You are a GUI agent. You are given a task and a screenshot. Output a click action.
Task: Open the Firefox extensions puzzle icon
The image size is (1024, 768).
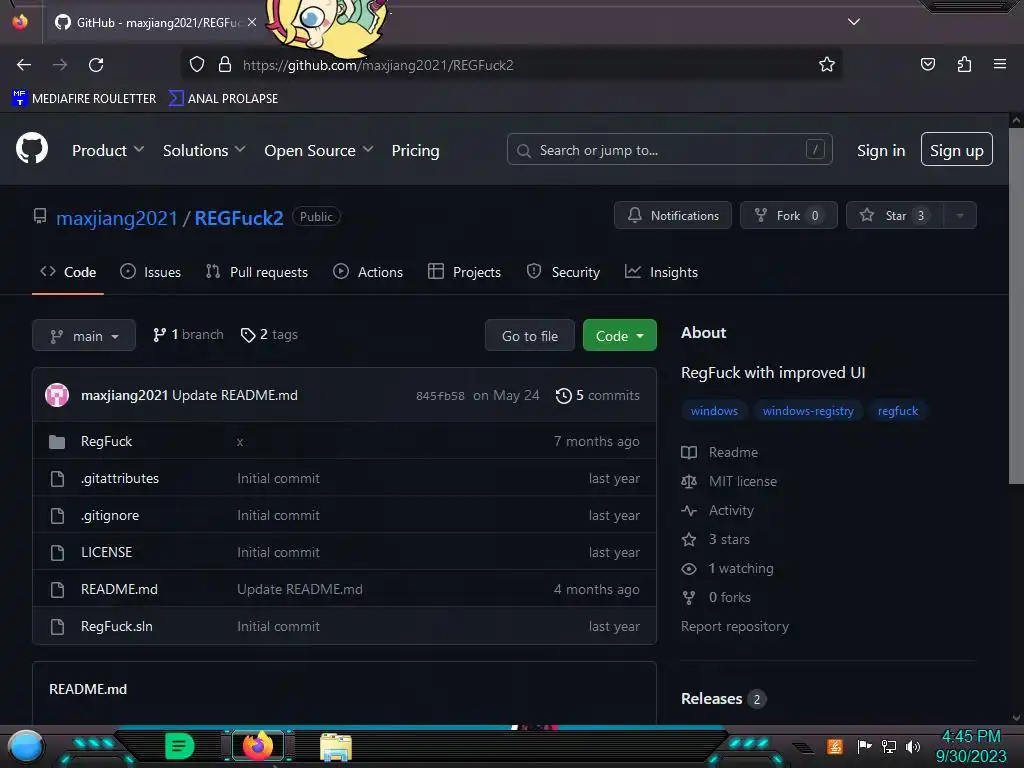pyautogui.click(x=964, y=64)
